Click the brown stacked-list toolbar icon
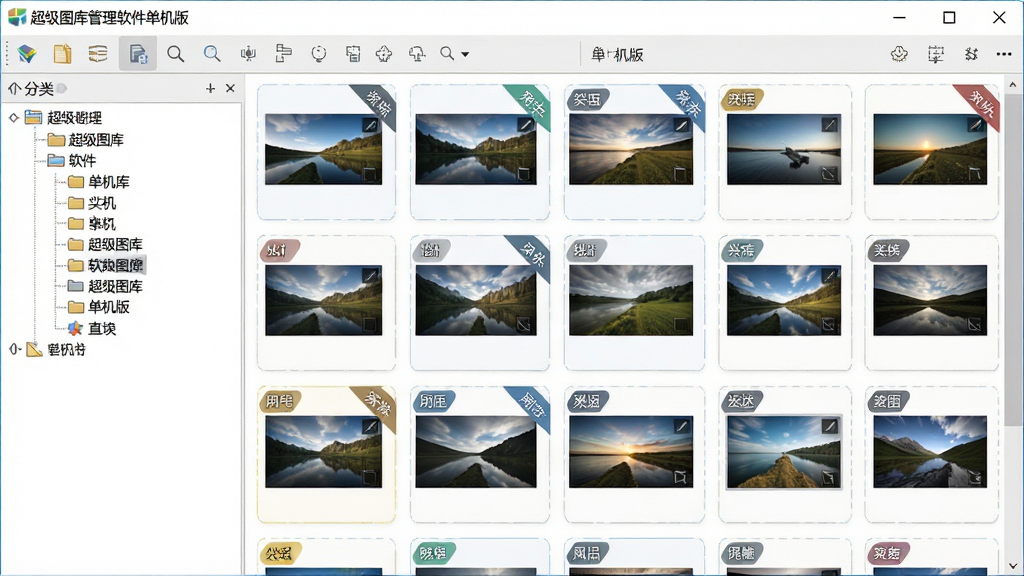Screen dimensions: 1024x576 pos(98,54)
